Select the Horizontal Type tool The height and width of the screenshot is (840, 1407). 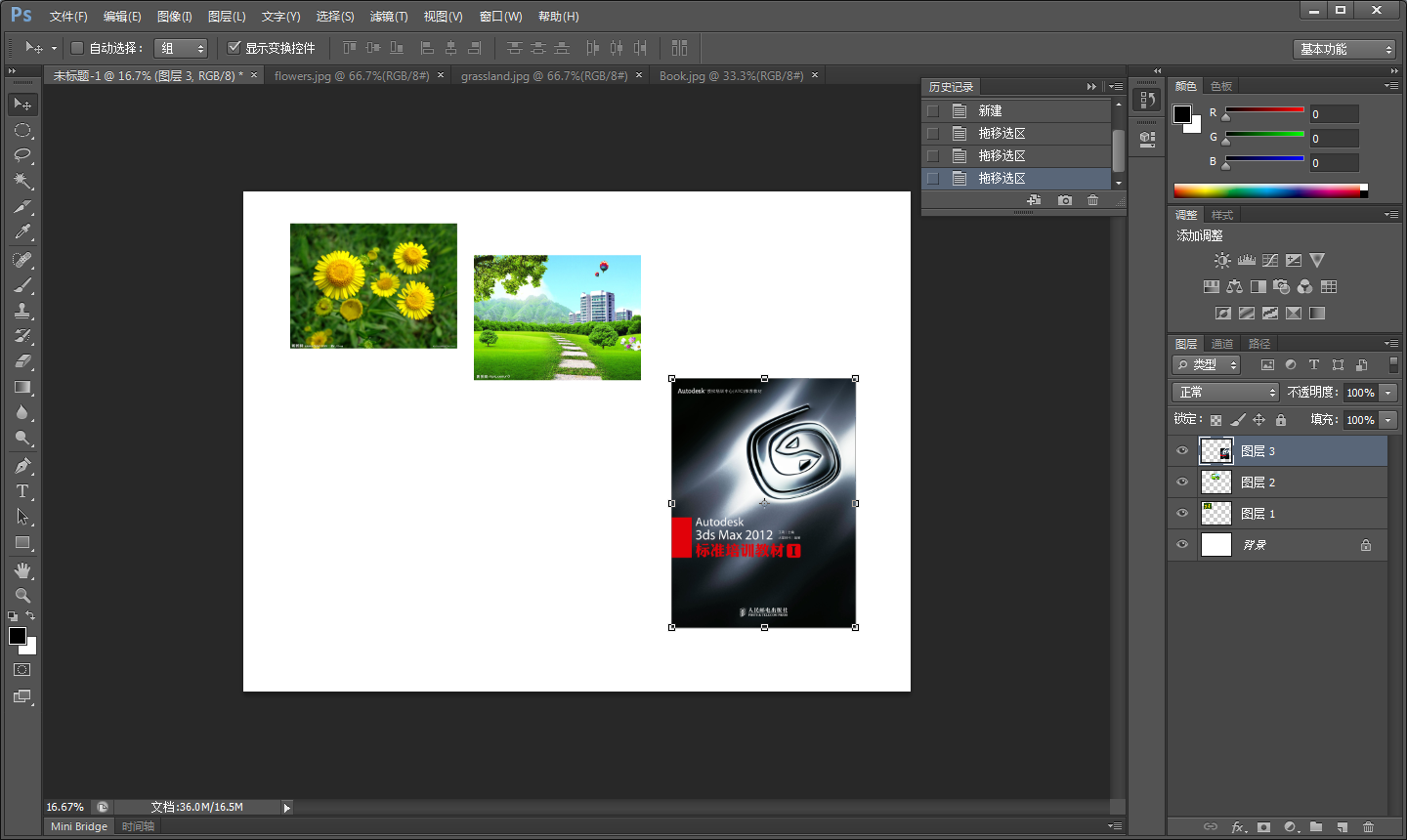[22, 491]
